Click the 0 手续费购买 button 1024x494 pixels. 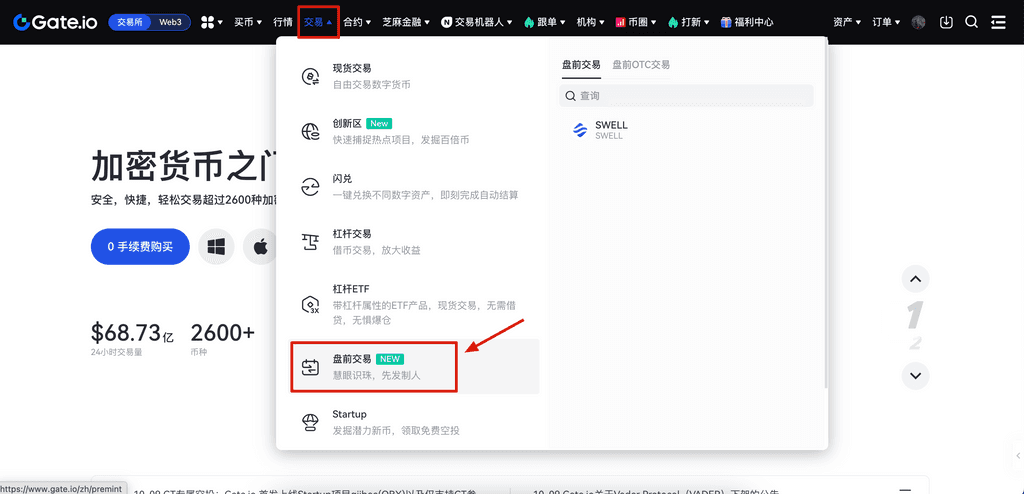(x=140, y=246)
